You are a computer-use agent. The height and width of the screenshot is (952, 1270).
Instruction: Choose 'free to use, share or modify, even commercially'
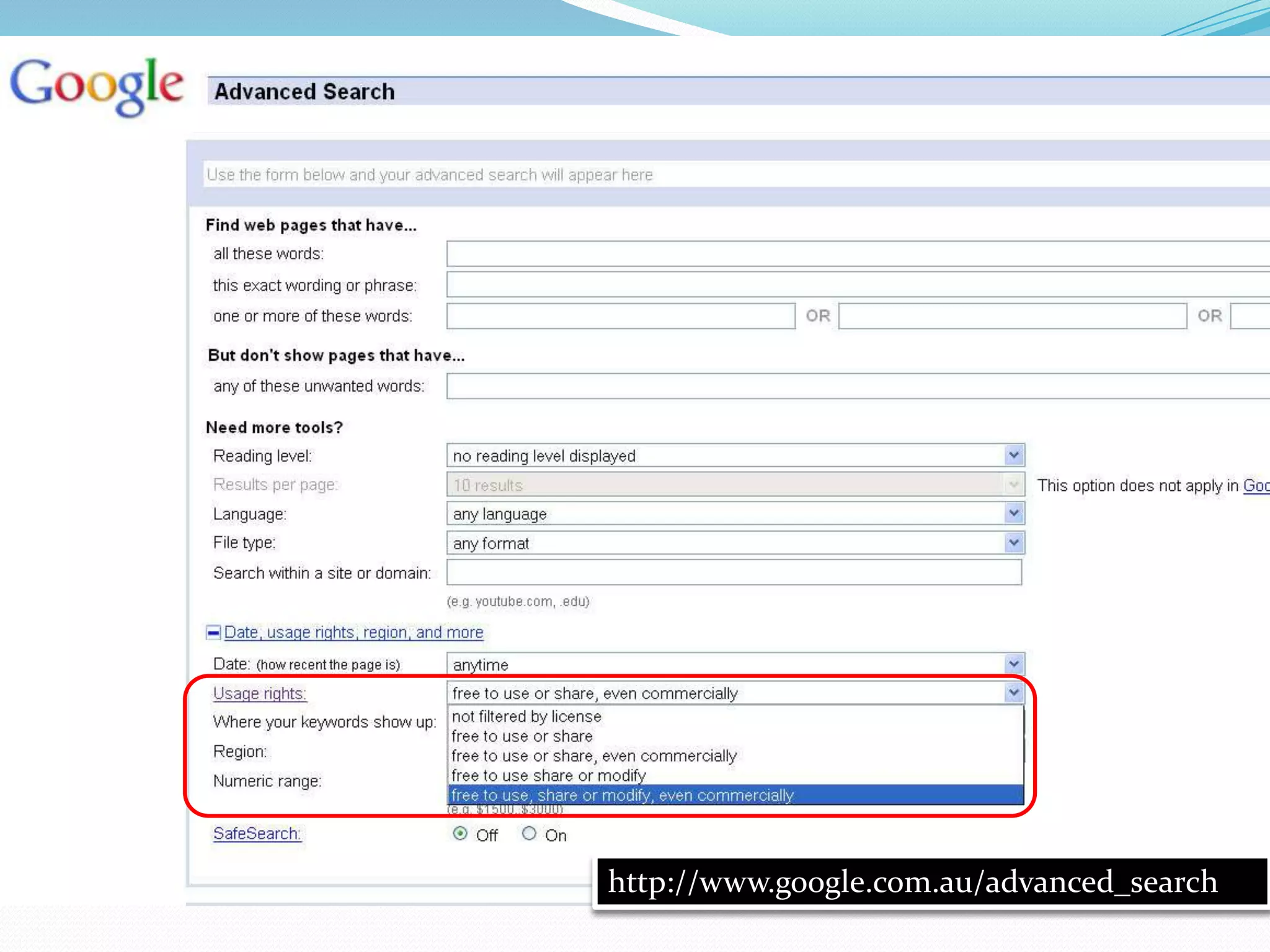tap(735, 795)
